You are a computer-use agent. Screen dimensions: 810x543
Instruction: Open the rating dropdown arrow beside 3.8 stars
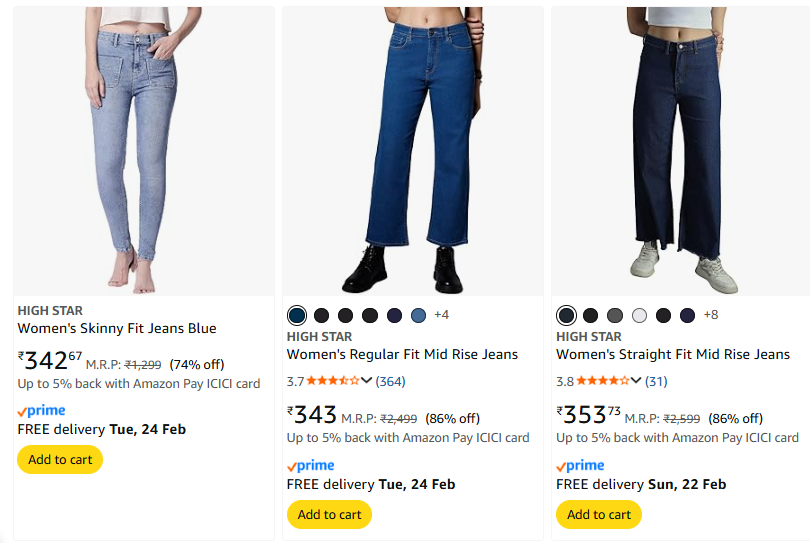[636, 381]
